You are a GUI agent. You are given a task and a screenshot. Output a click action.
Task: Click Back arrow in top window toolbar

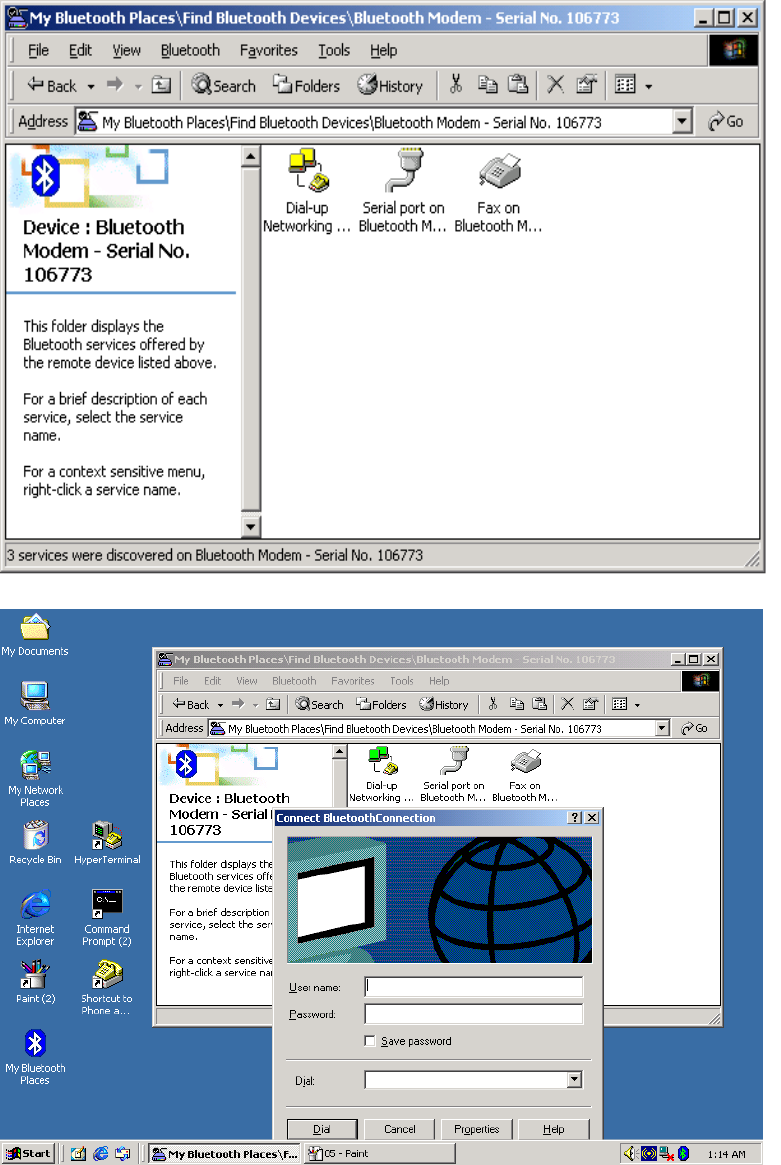[51, 85]
